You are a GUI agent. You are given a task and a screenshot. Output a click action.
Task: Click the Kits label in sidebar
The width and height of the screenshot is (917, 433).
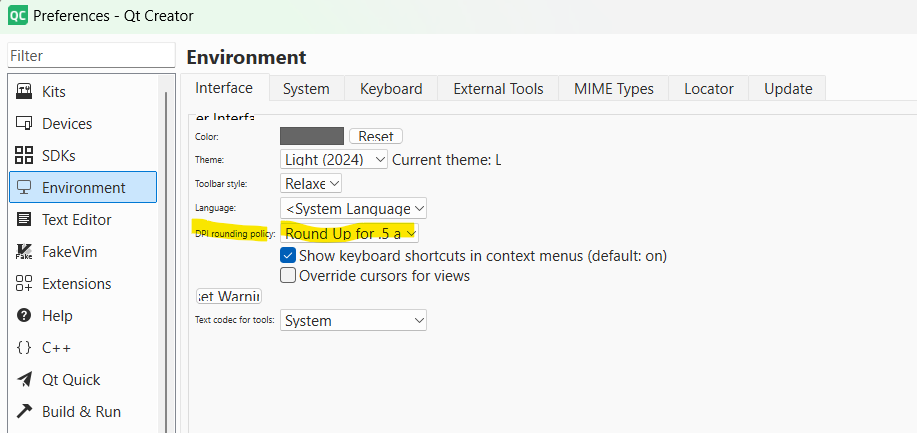54,92
